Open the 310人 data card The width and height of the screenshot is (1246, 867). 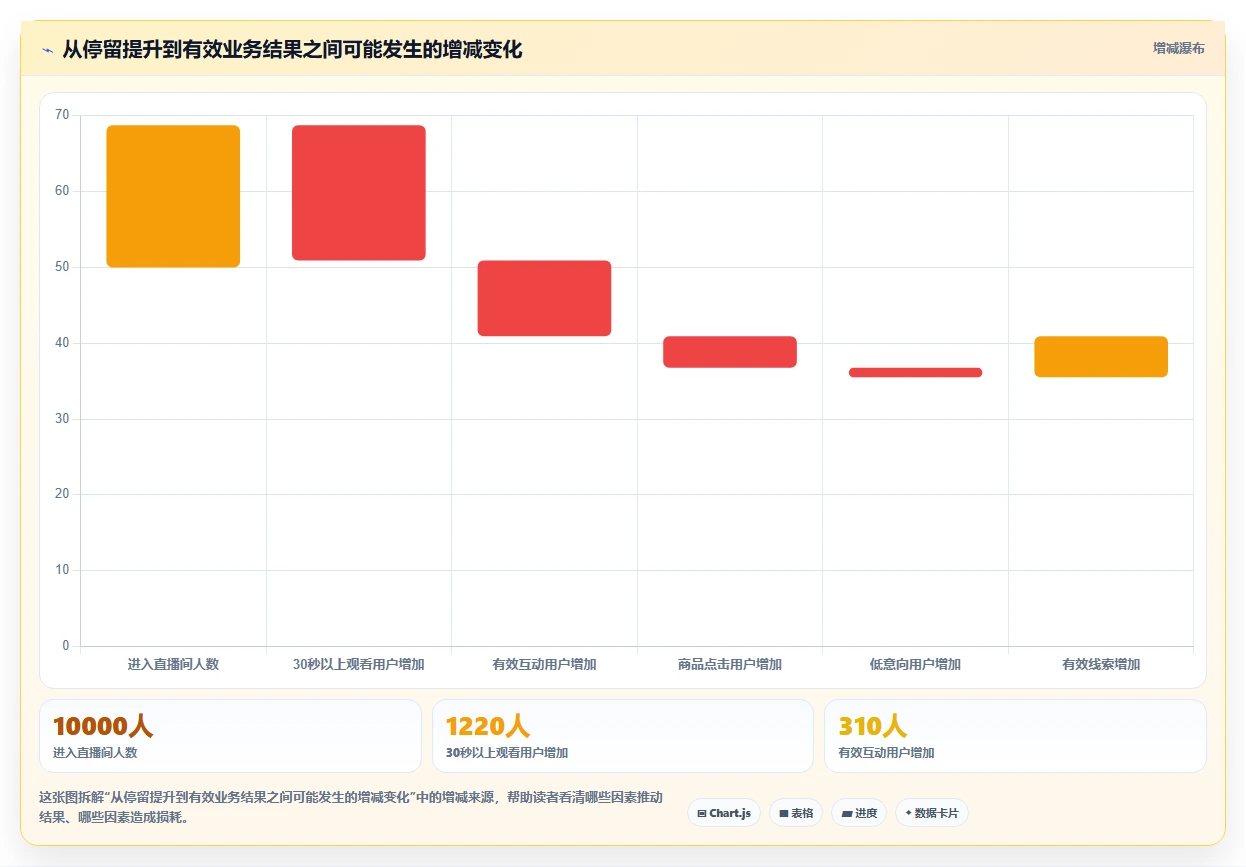pos(1015,736)
